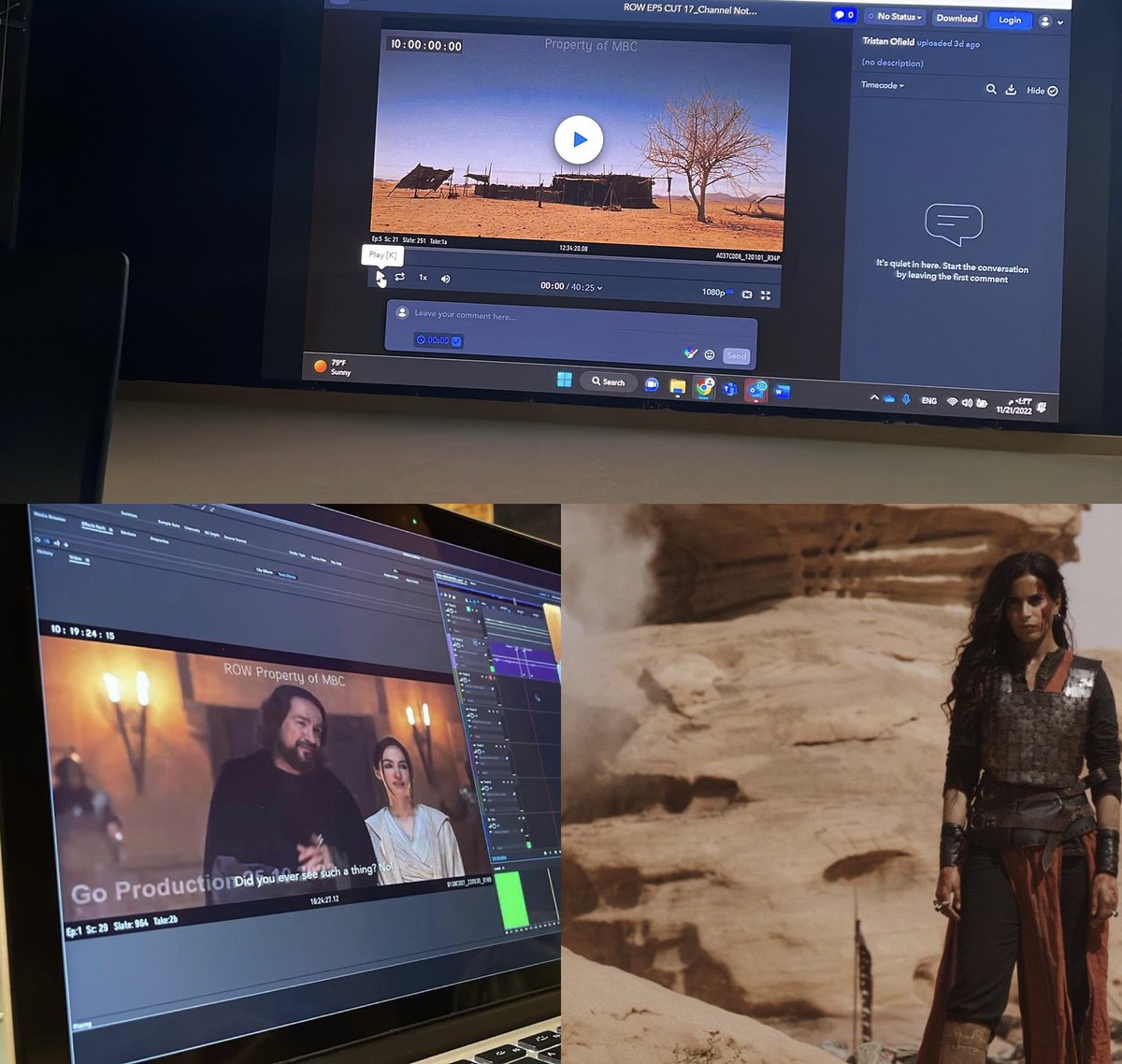Open the 11/21/2022 date and clock
This screenshot has width=1122, height=1064.
coord(1014,406)
